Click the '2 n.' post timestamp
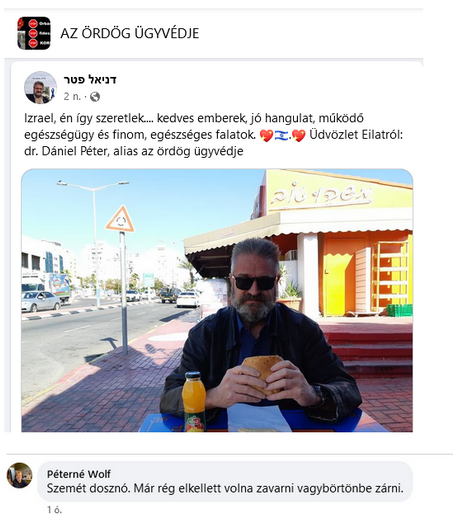 [x=72, y=97]
